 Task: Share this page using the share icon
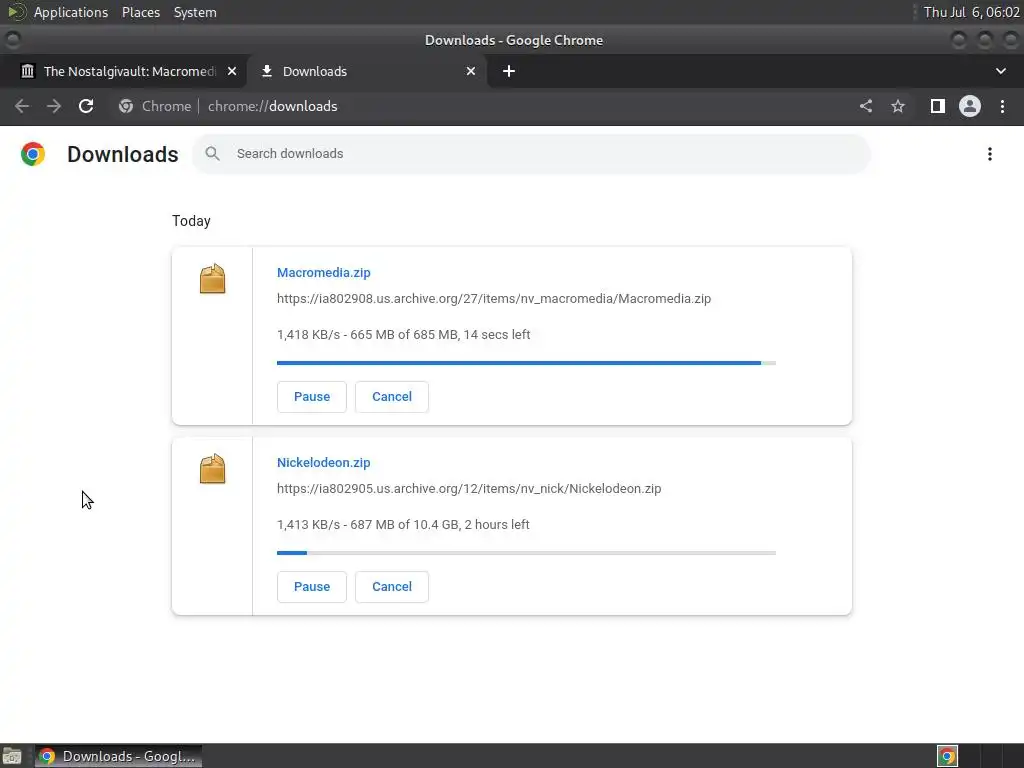[x=866, y=106]
